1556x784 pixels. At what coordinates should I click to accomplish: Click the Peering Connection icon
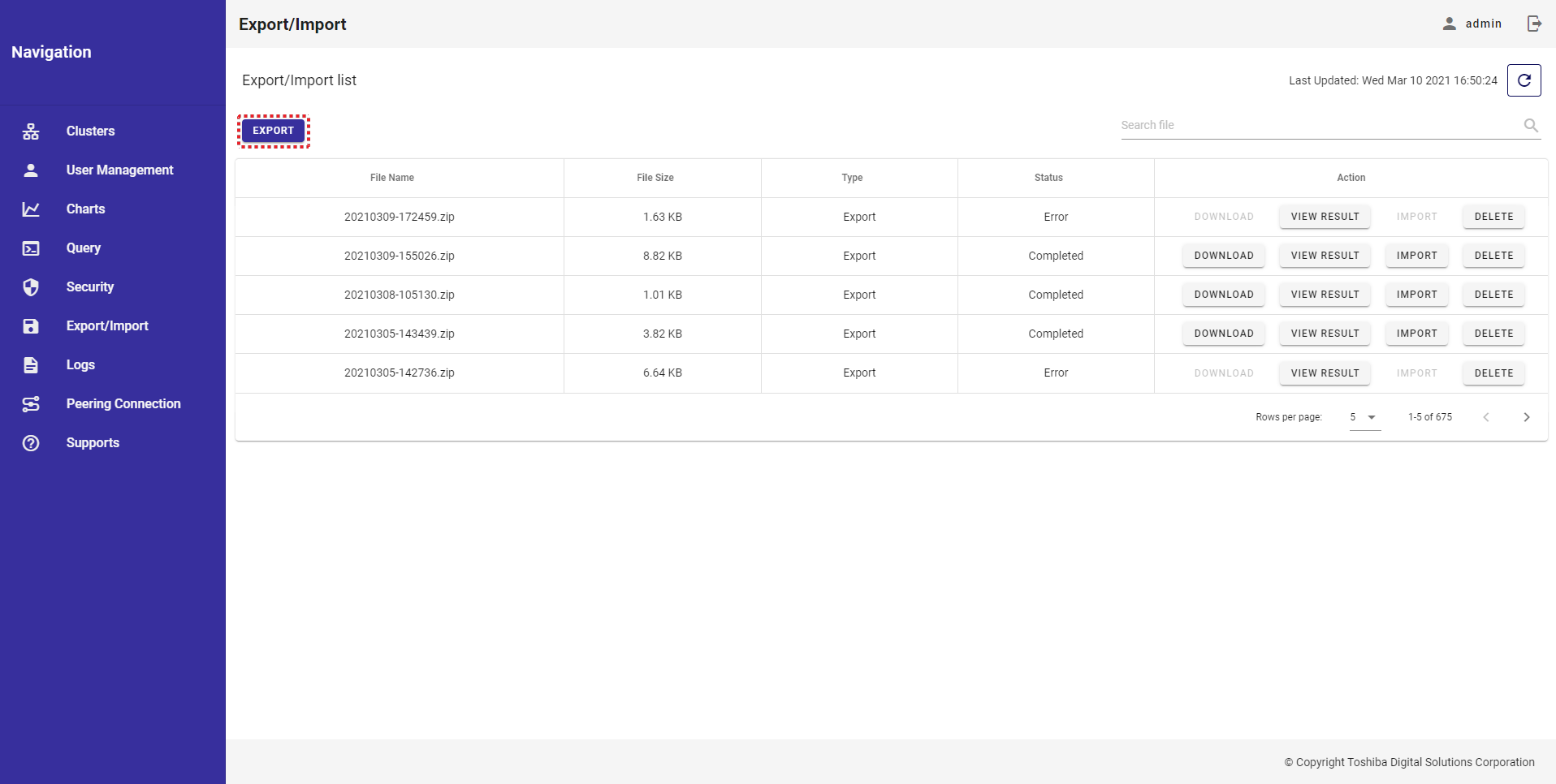[x=31, y=403]
